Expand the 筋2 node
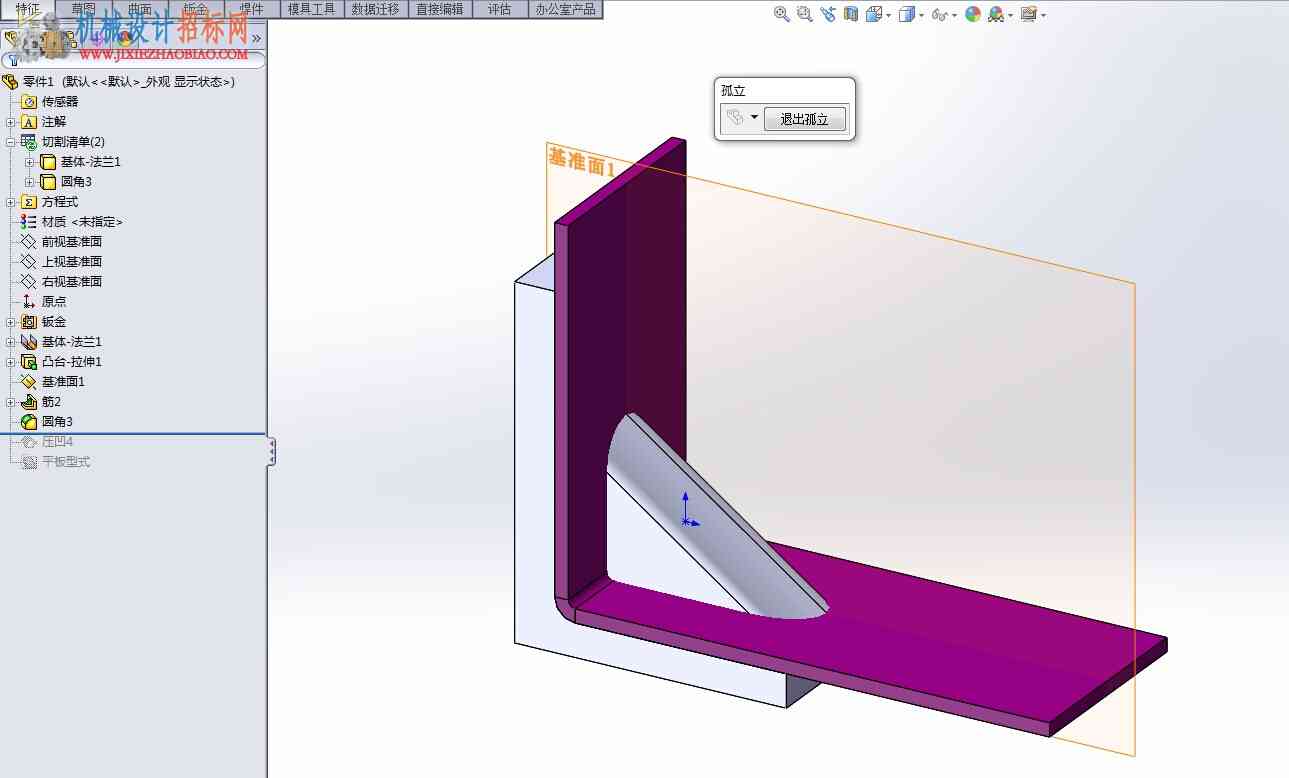Image resolution: width=1289 pixels, height=778 pixels. point(11,402)
